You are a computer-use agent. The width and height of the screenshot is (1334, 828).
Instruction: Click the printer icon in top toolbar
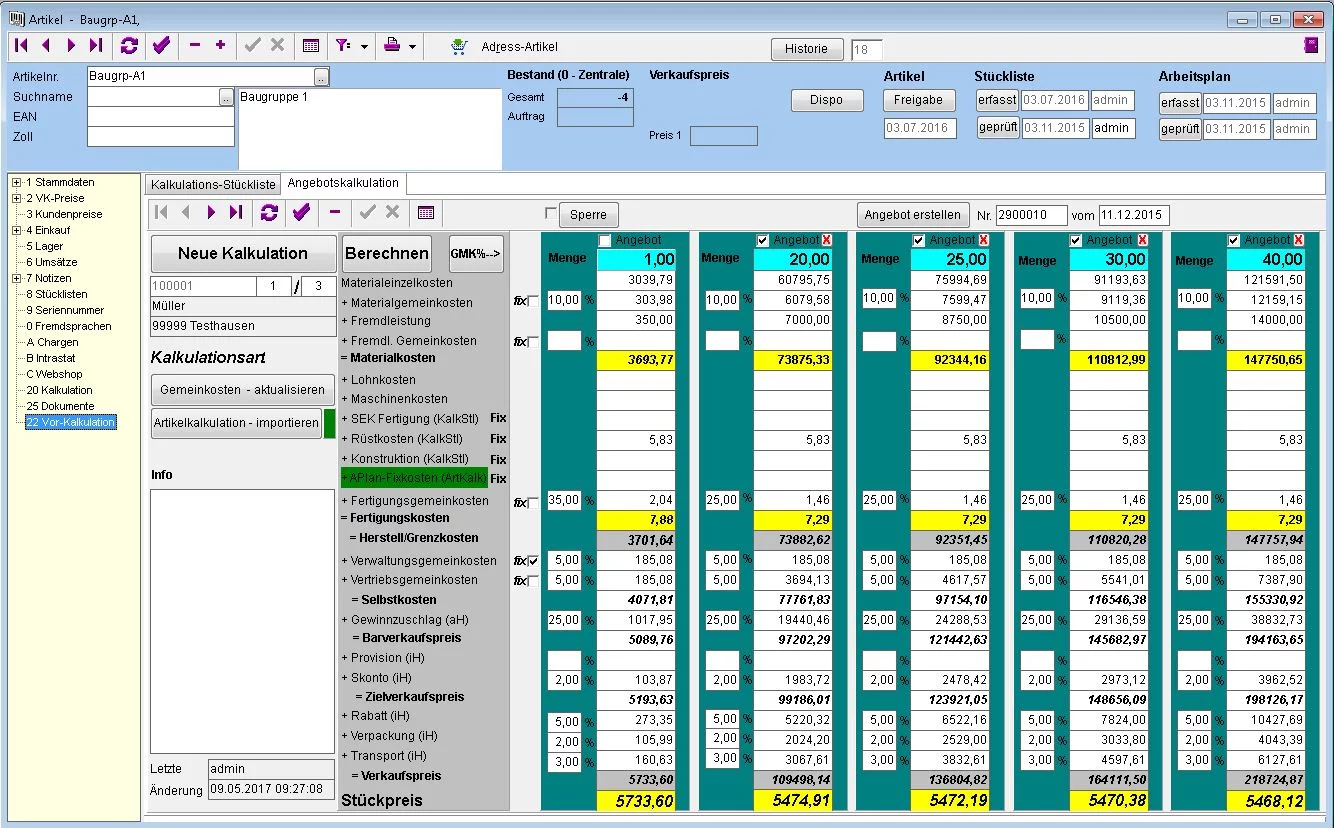[394, 46]
